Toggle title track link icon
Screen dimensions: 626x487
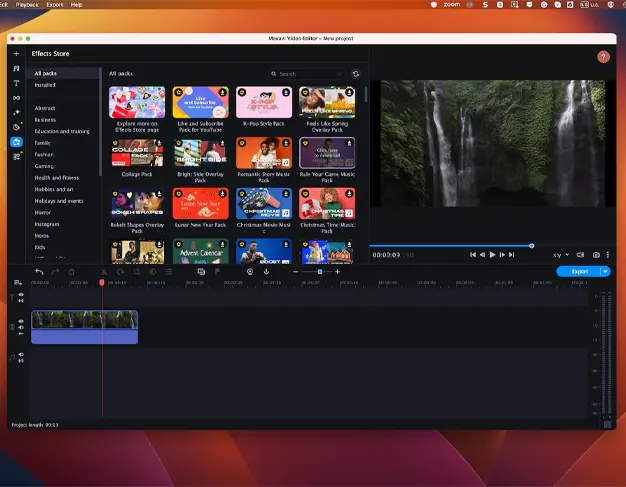tap(21, 300)
